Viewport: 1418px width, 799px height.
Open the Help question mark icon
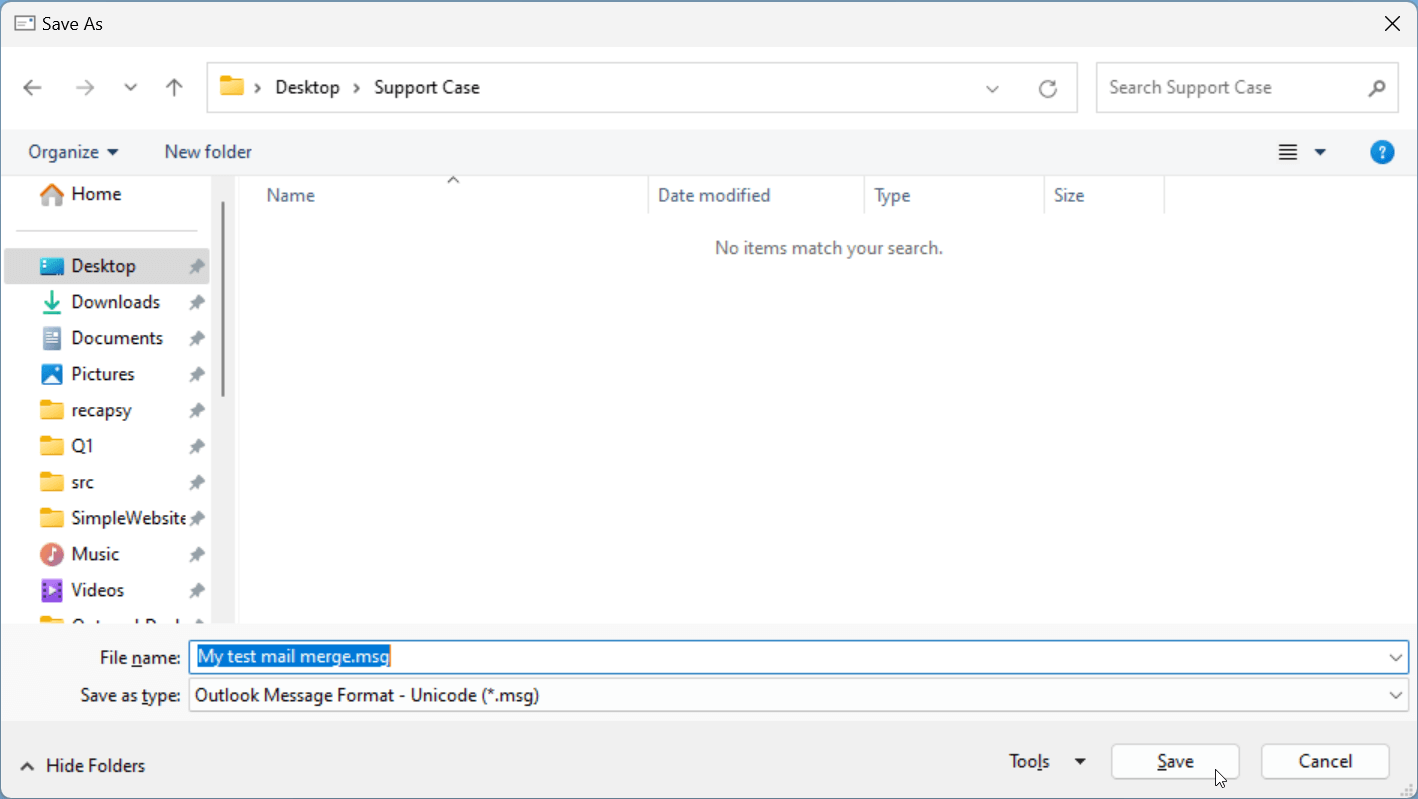1381,152
